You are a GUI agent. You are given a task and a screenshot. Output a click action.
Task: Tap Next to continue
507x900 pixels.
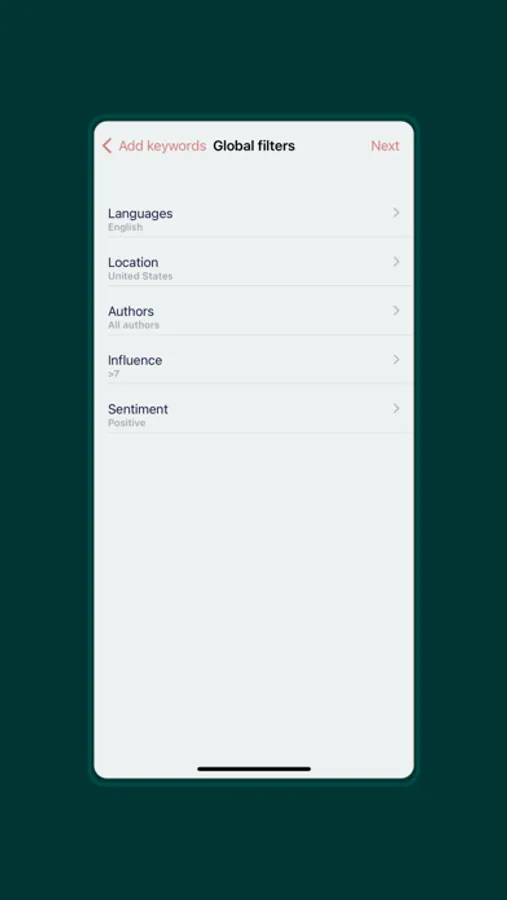point(385,146)
